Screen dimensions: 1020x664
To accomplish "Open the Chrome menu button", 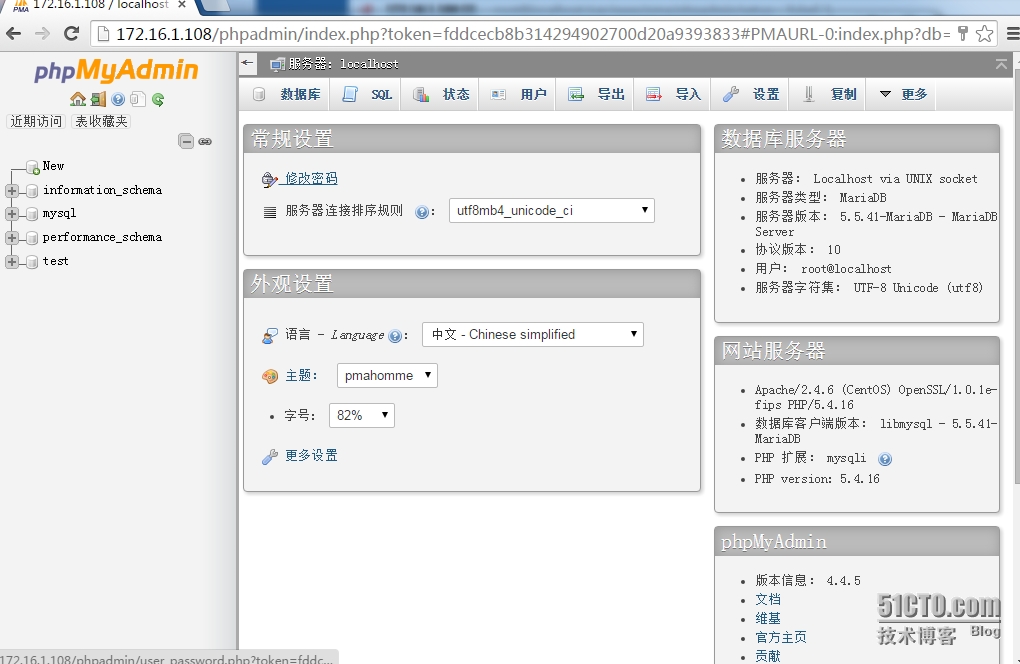I will [x=1013, y=34].
